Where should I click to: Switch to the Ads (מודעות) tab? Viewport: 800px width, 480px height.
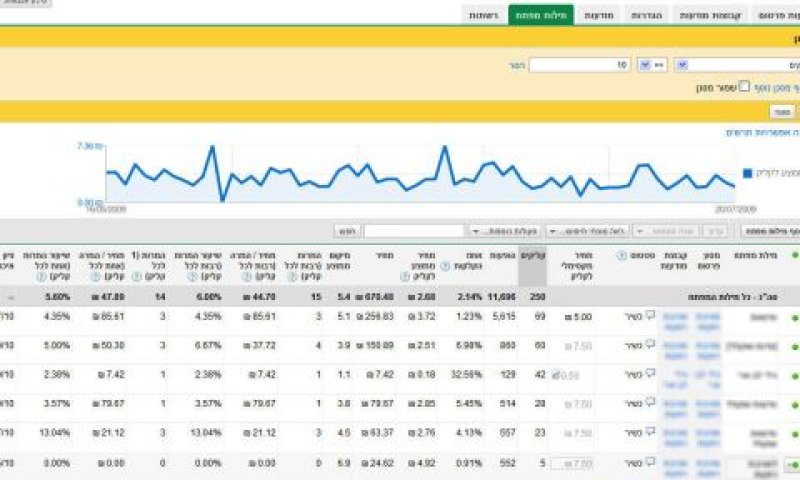pos(598,15)
